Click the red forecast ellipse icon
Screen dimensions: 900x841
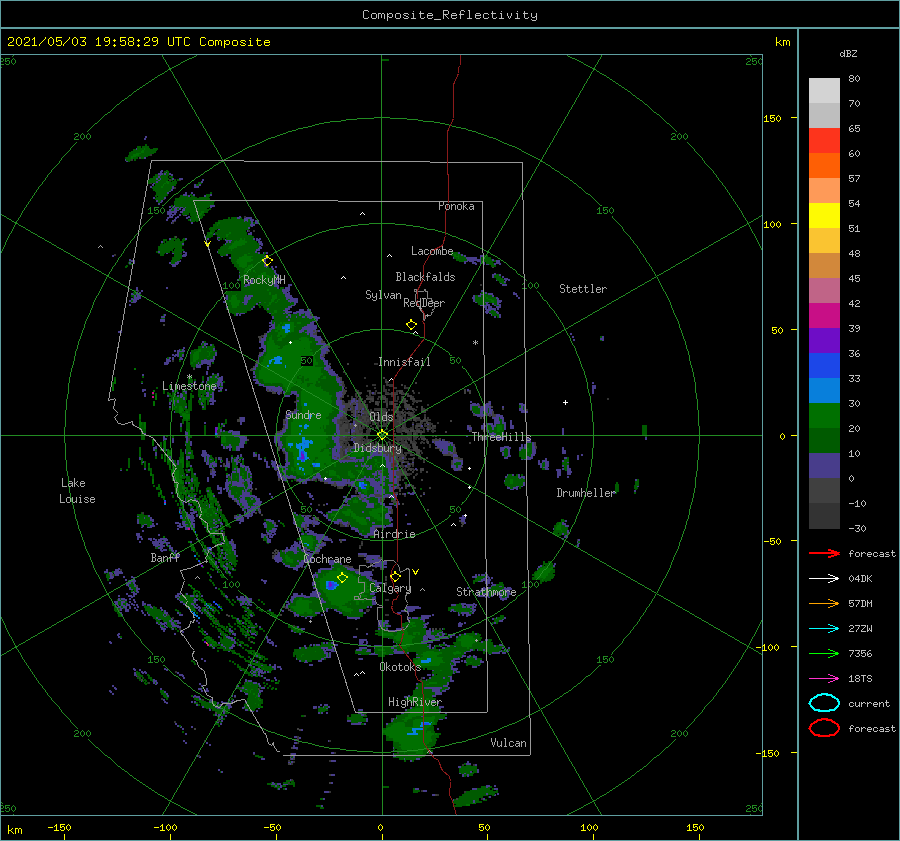point(824,728)
